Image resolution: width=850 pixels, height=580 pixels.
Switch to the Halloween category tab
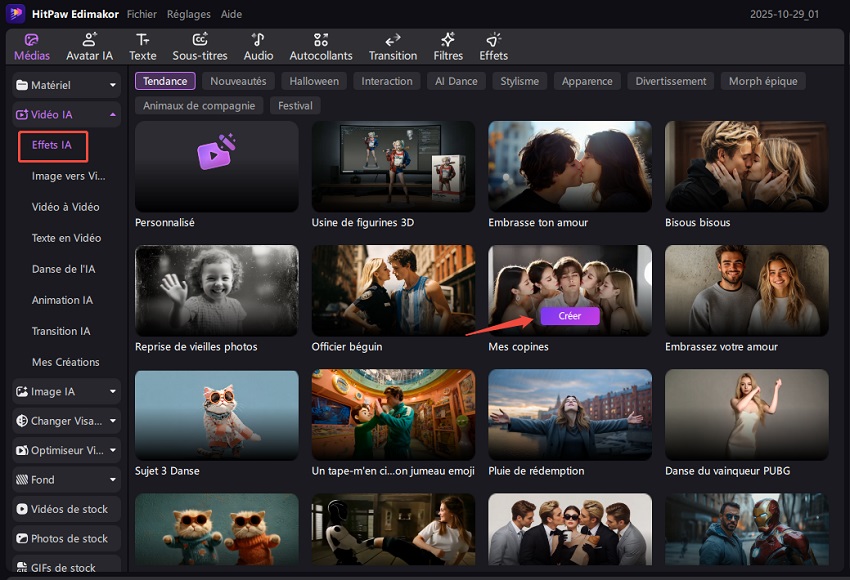click(x=314, y=81)
